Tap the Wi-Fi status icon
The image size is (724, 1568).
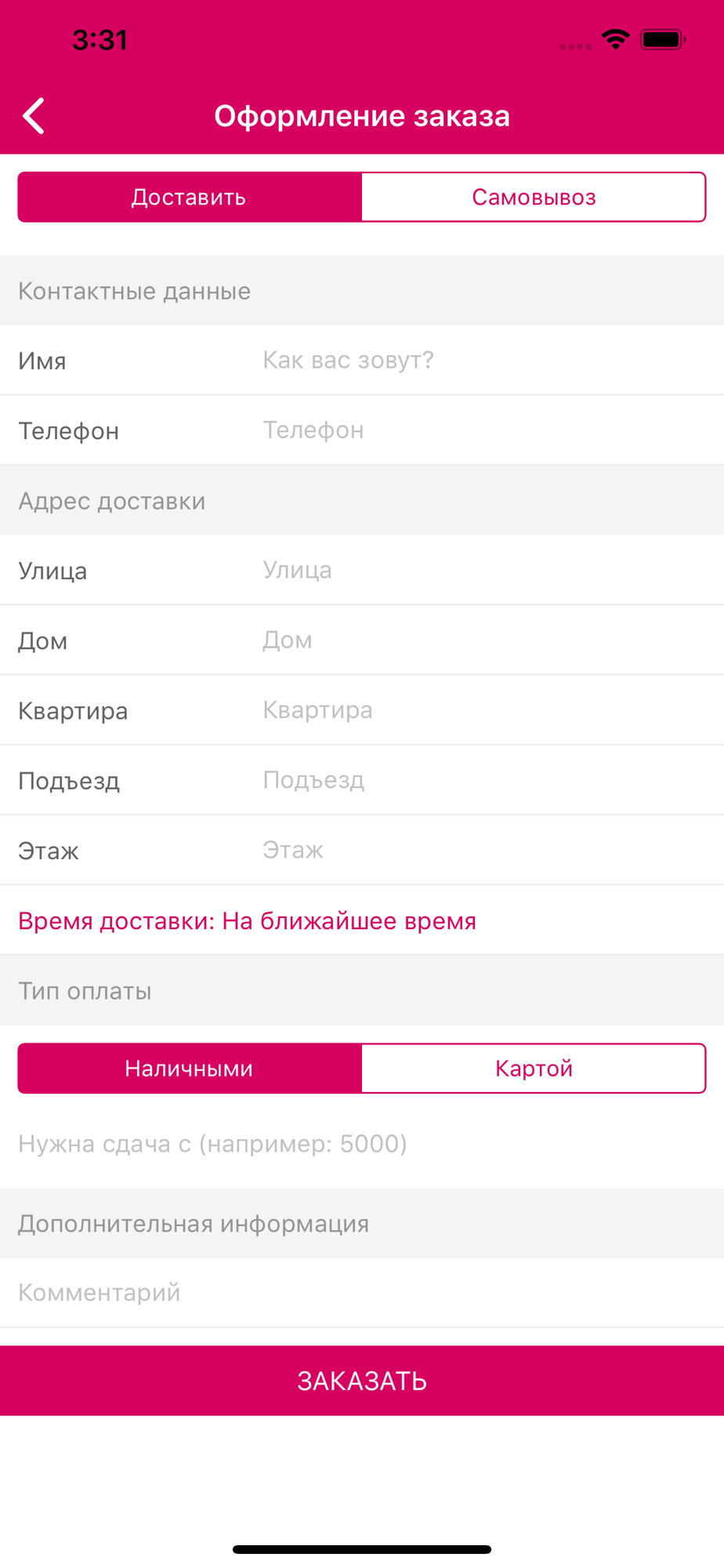click(616, 39)
